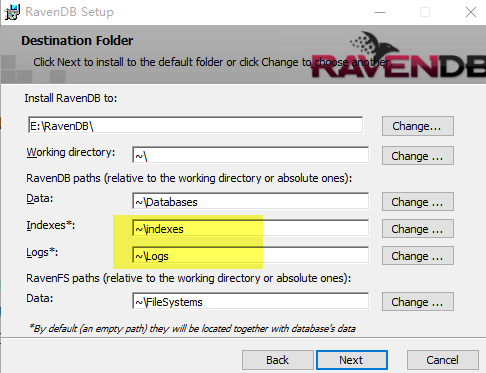486x373 pixels.
Task: Close the RavenDB Setup window
Action: [x=471, y=12]
